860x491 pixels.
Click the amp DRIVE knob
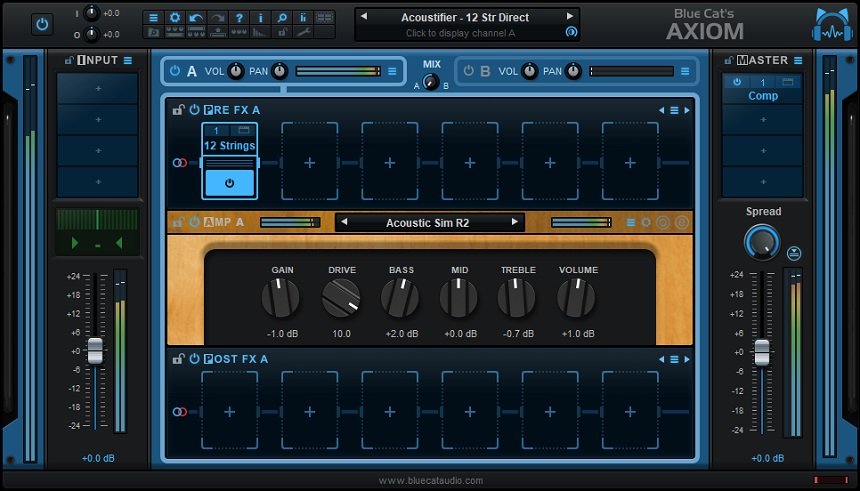pyautogui.click(x=341, y=297)
